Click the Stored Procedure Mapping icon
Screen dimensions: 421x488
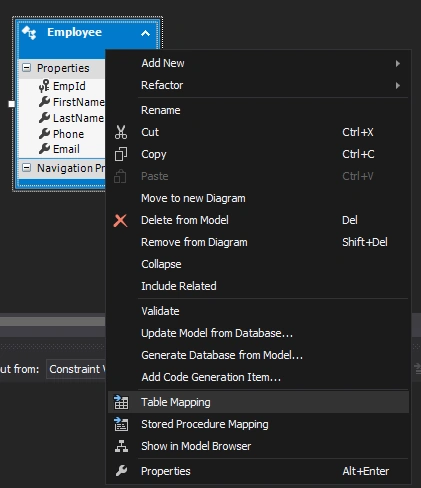(121, 424)
